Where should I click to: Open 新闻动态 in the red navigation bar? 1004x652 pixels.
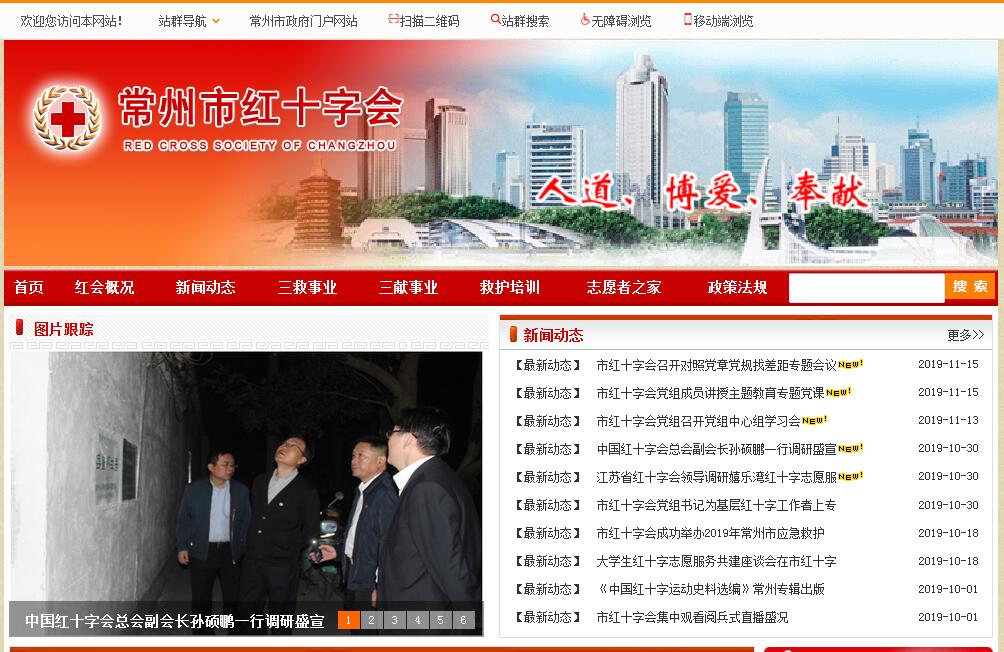(206, 288)
